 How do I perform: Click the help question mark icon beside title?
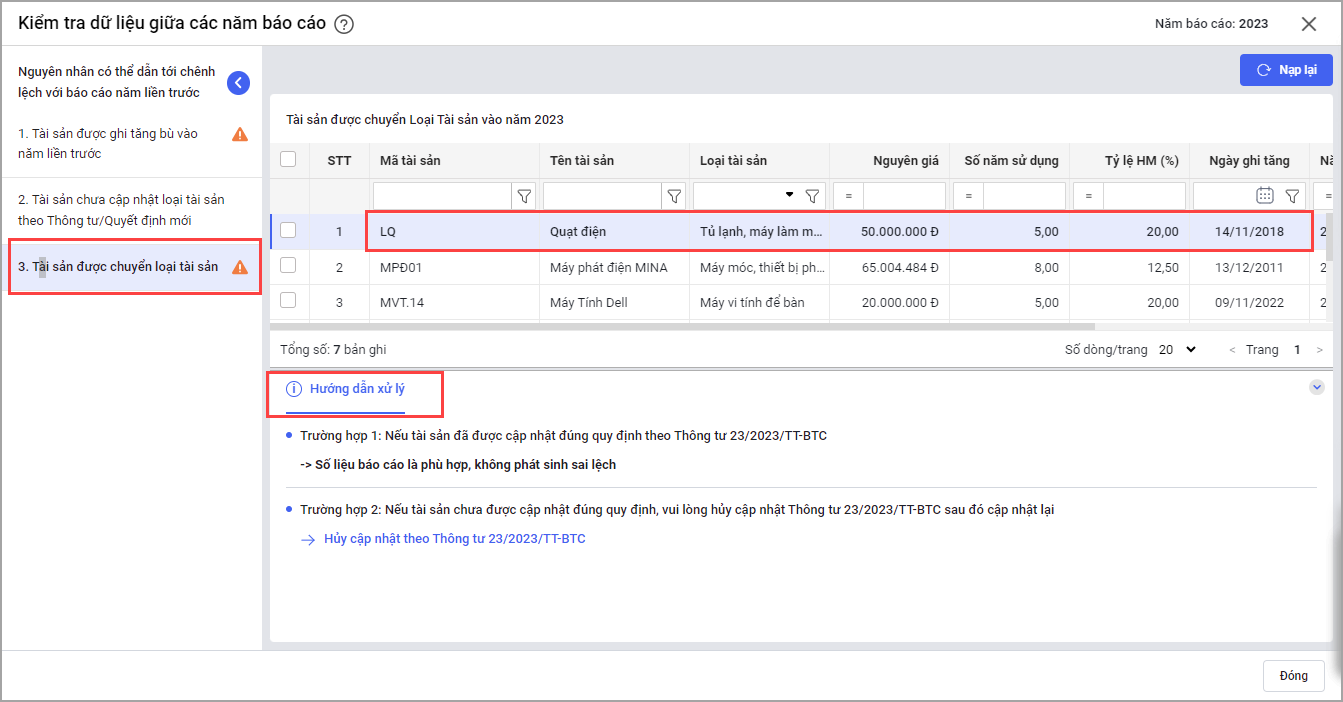(344, 25)
